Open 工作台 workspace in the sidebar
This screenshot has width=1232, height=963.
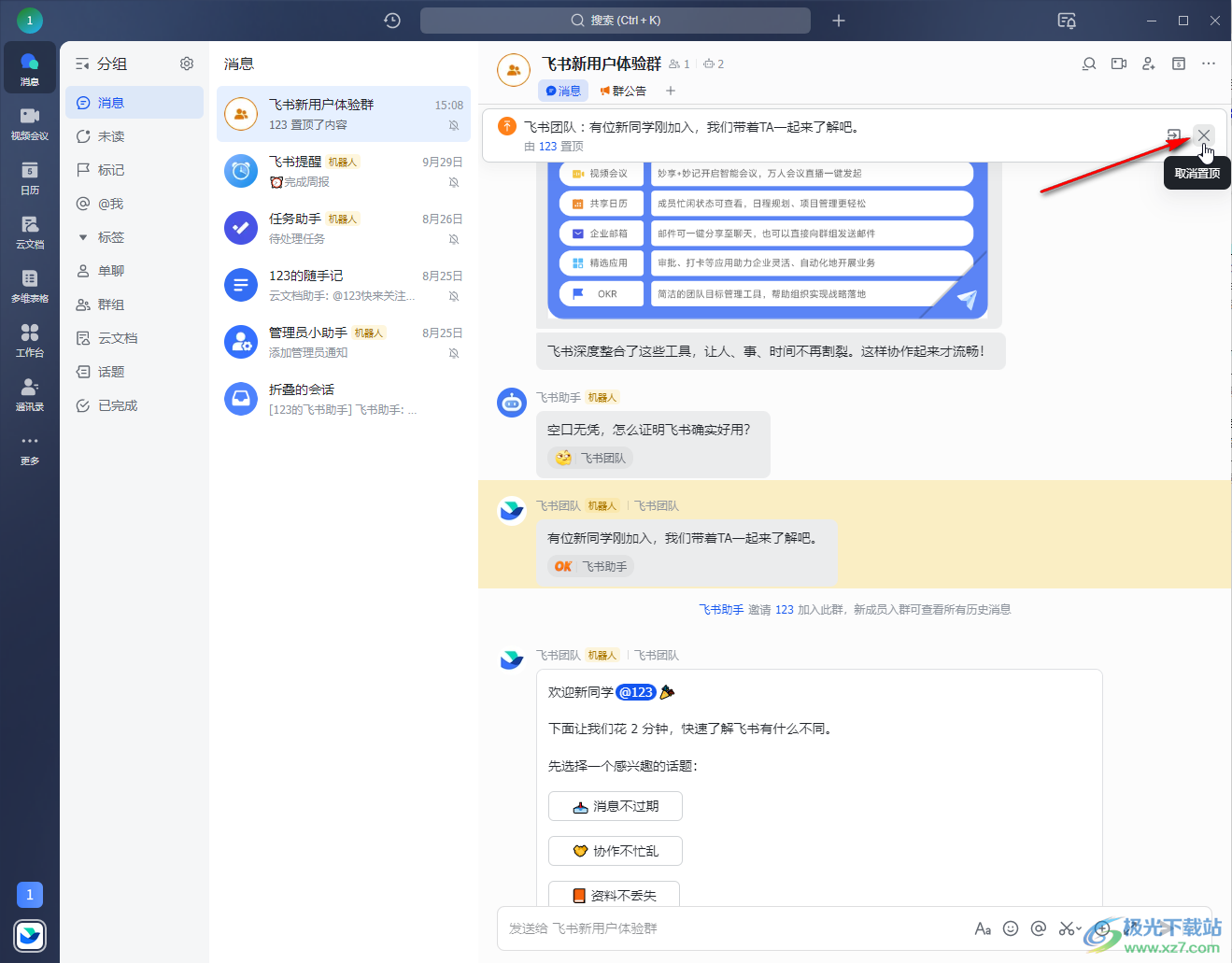pos(30,339)
